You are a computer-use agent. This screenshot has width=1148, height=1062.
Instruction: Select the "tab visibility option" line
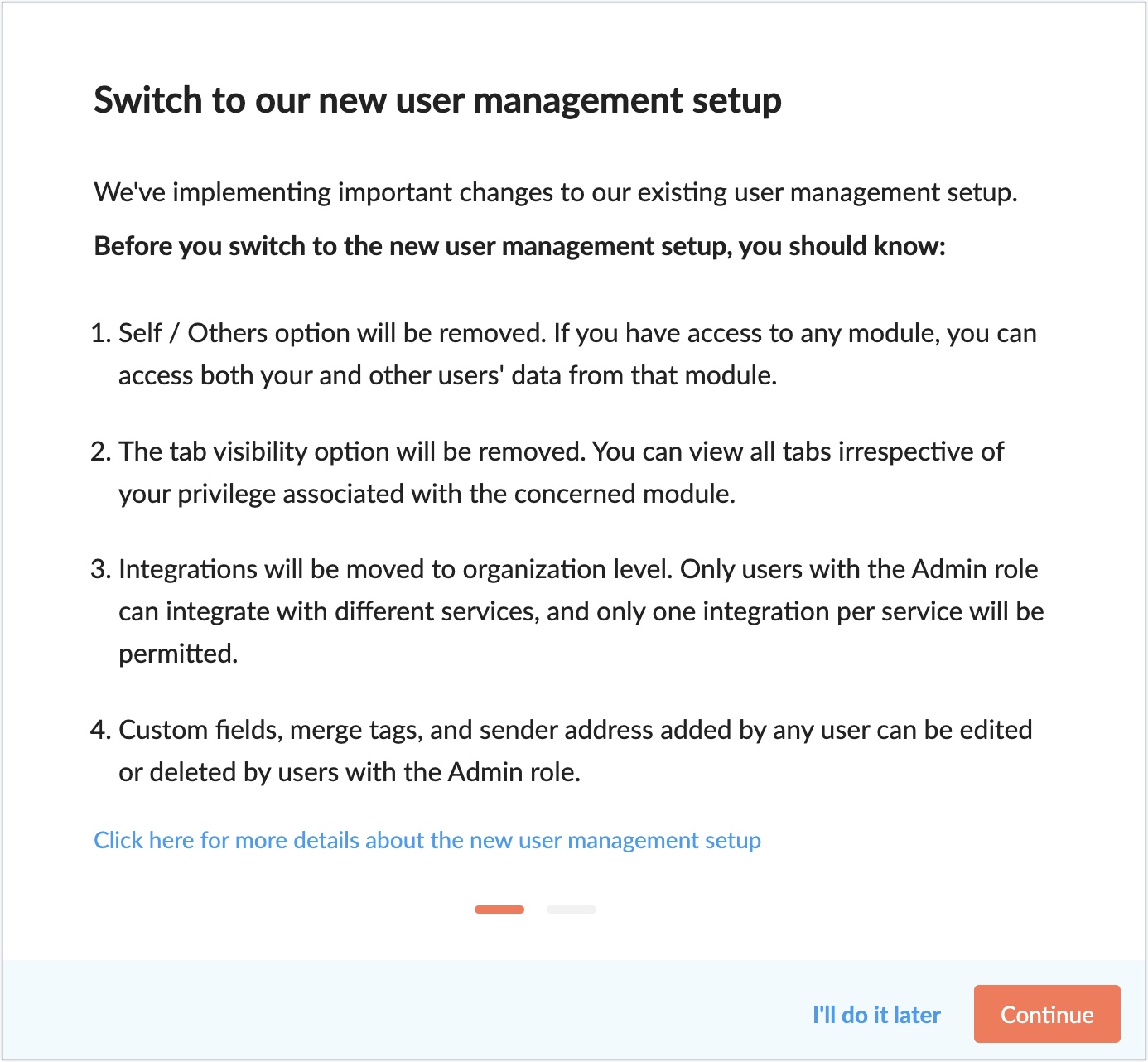[x=561, y=451]
